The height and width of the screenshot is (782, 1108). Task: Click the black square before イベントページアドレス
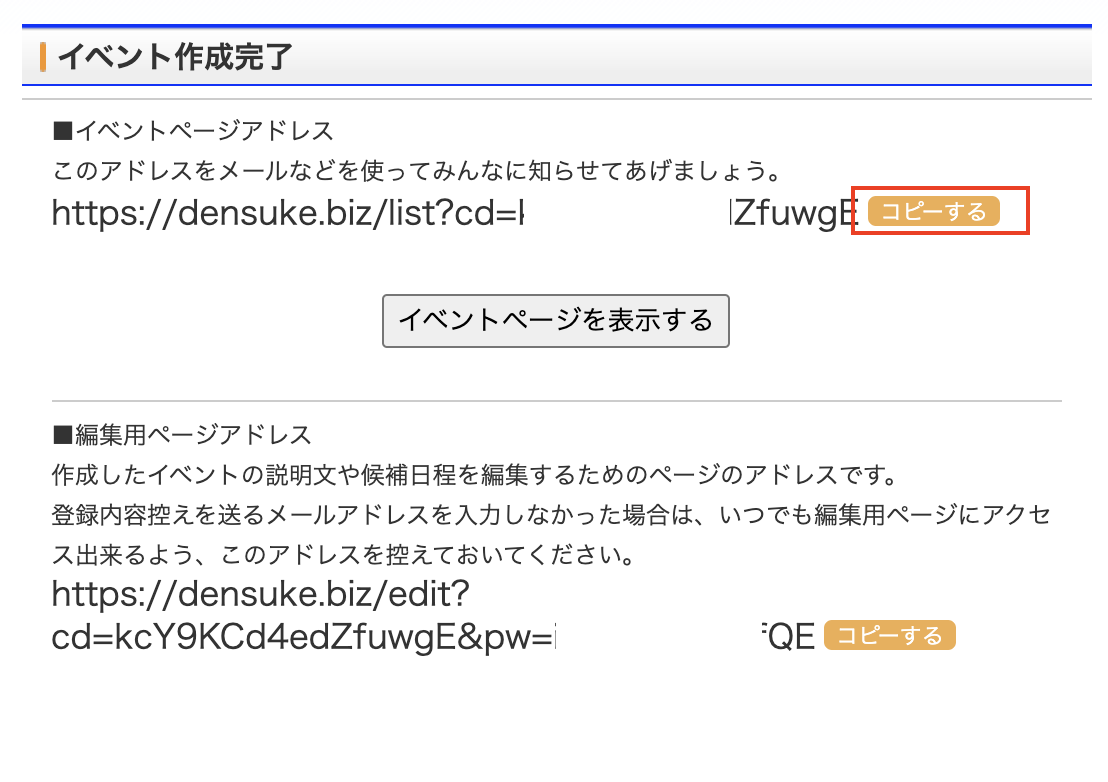(x=63, y=130)
